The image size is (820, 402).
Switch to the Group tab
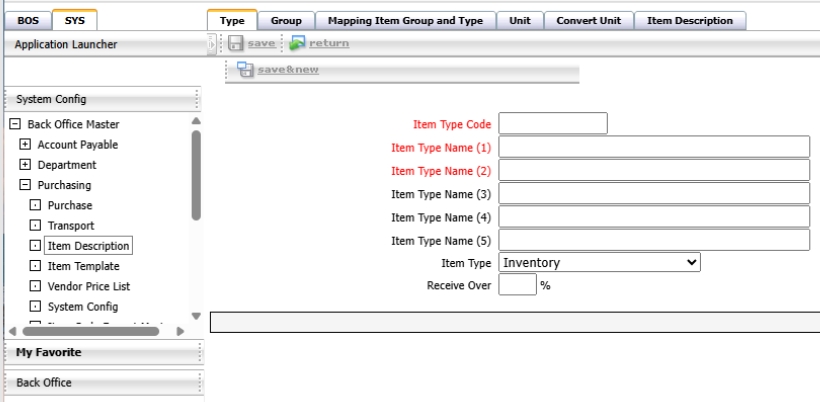click(x=286, y=20)
